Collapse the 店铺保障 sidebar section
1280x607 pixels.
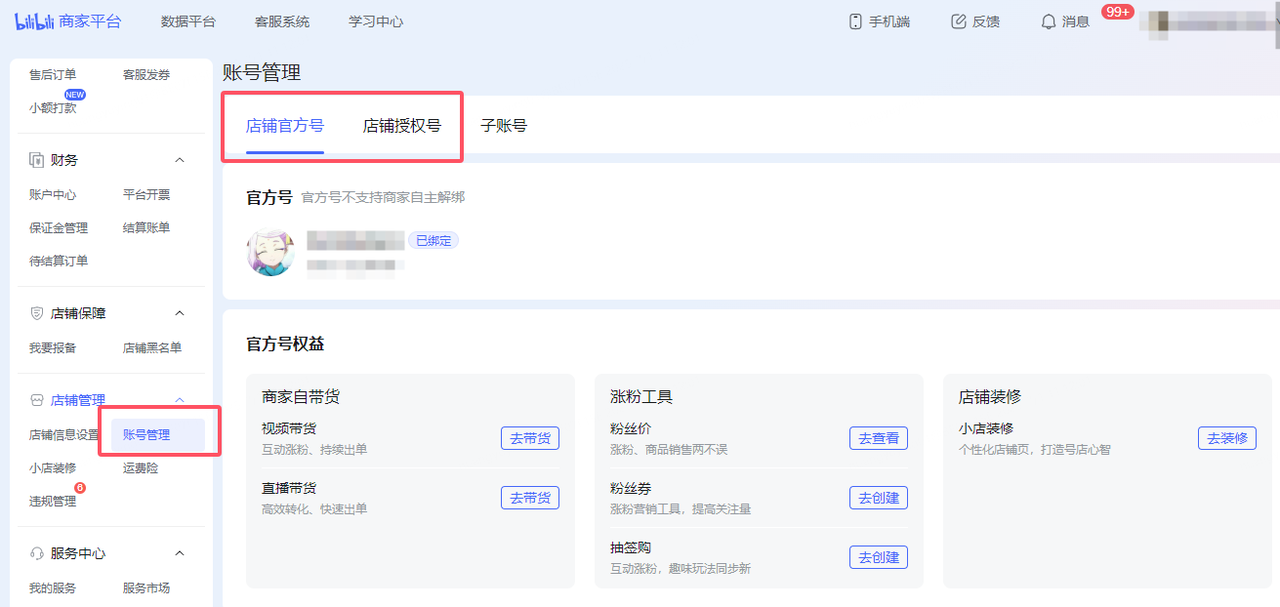[x=179, y=312]
